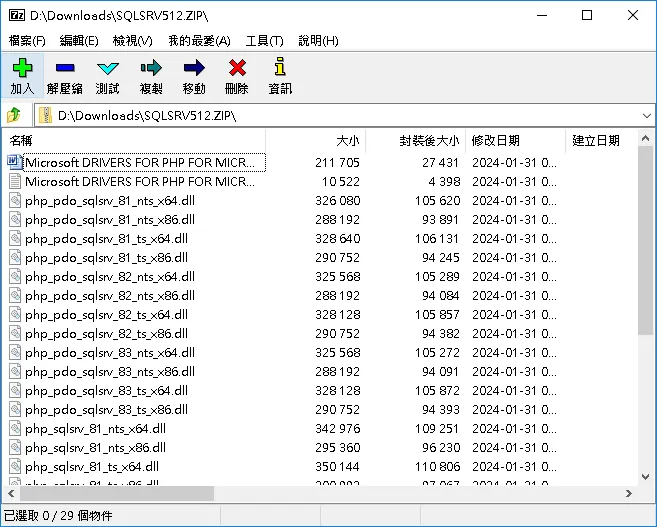Maximize the 7-Zip window

(x=587, y=16)
